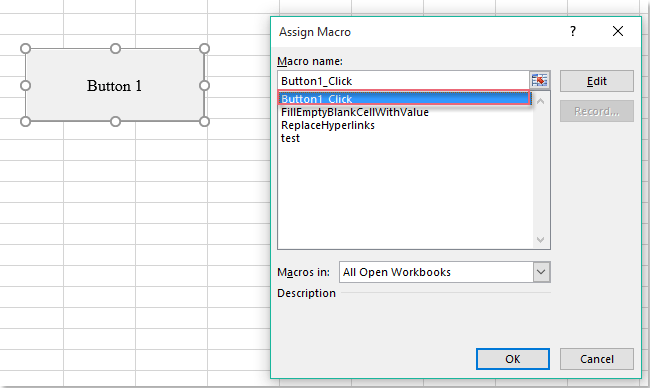Image resolution: width=650 pixels, height=388 pixels.
Task: Click the collapse dialog range selector icon
Action: point(539,80)
